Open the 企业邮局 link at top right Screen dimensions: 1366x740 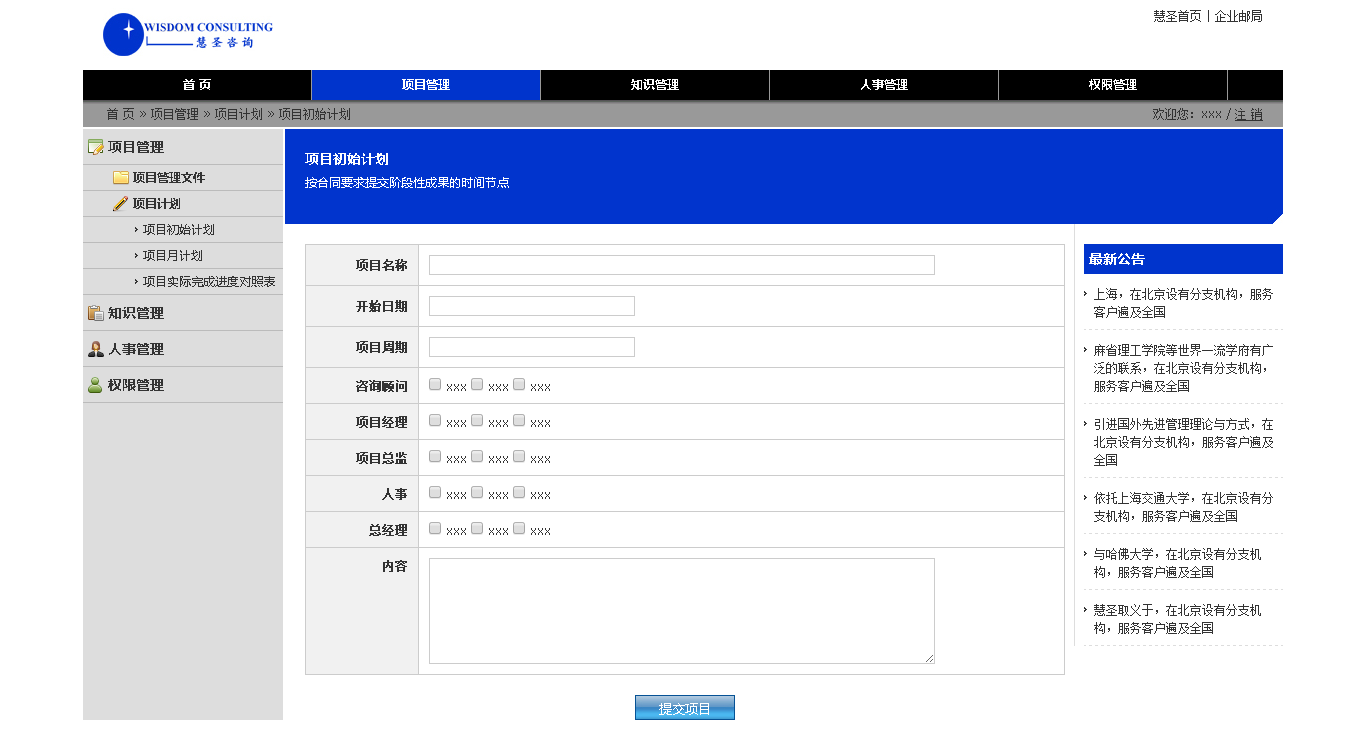coord(1238,16)
